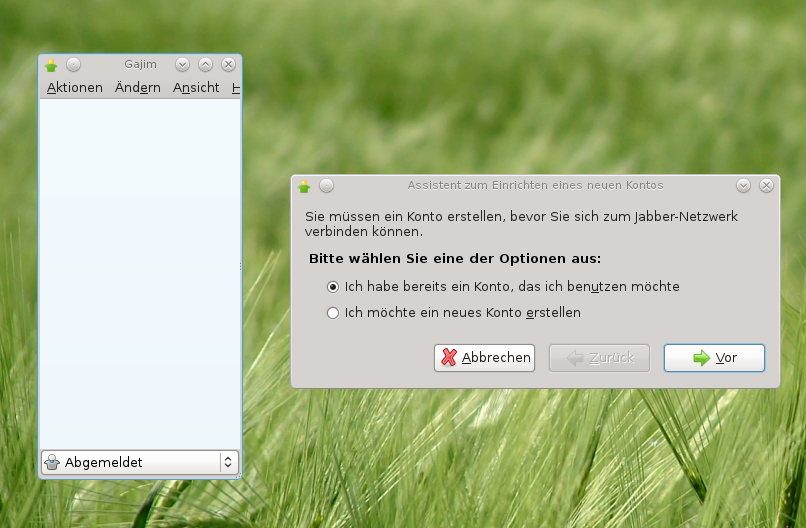Open the Ändern menu

click(x=138, y=88)
